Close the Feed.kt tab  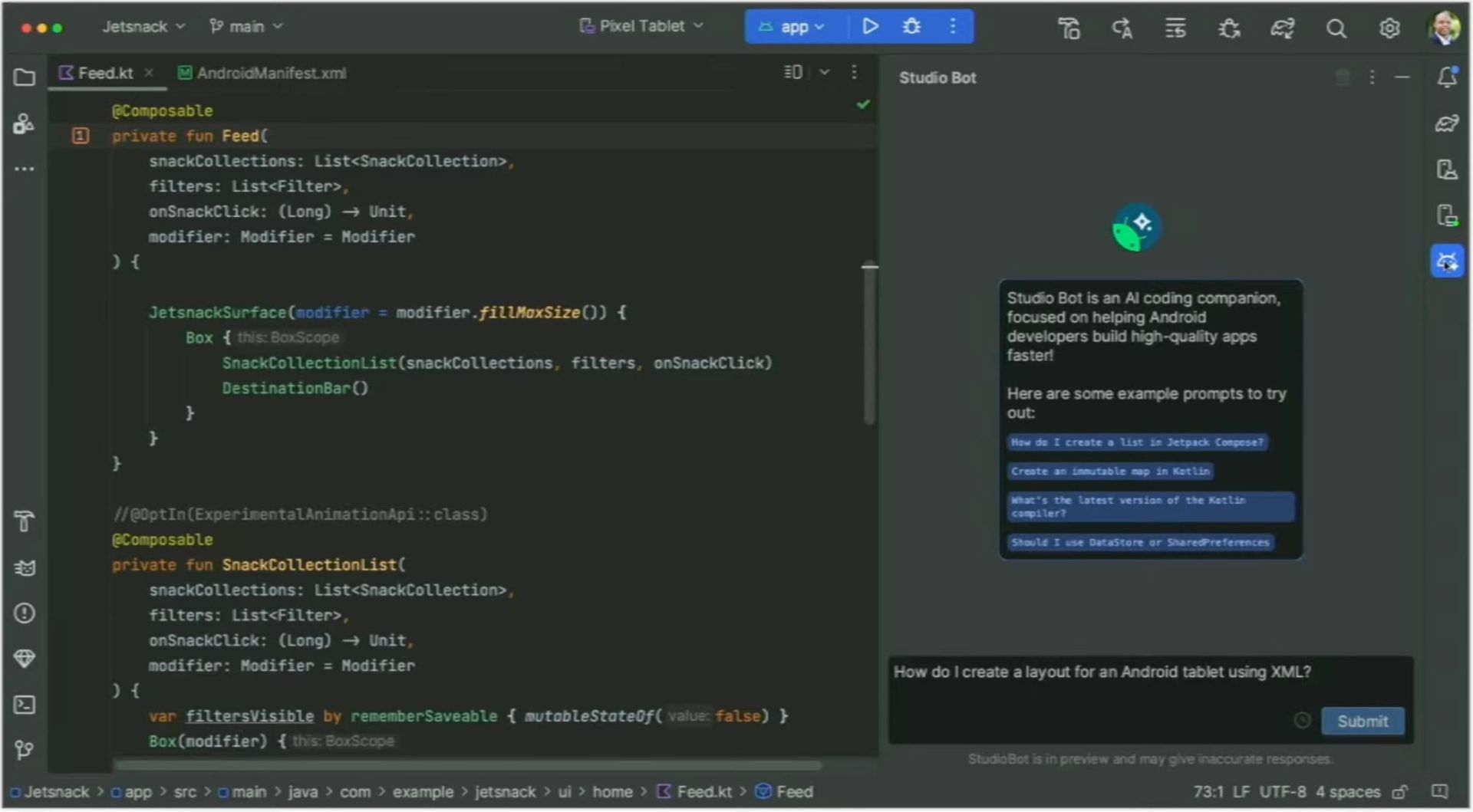(149, 73)
